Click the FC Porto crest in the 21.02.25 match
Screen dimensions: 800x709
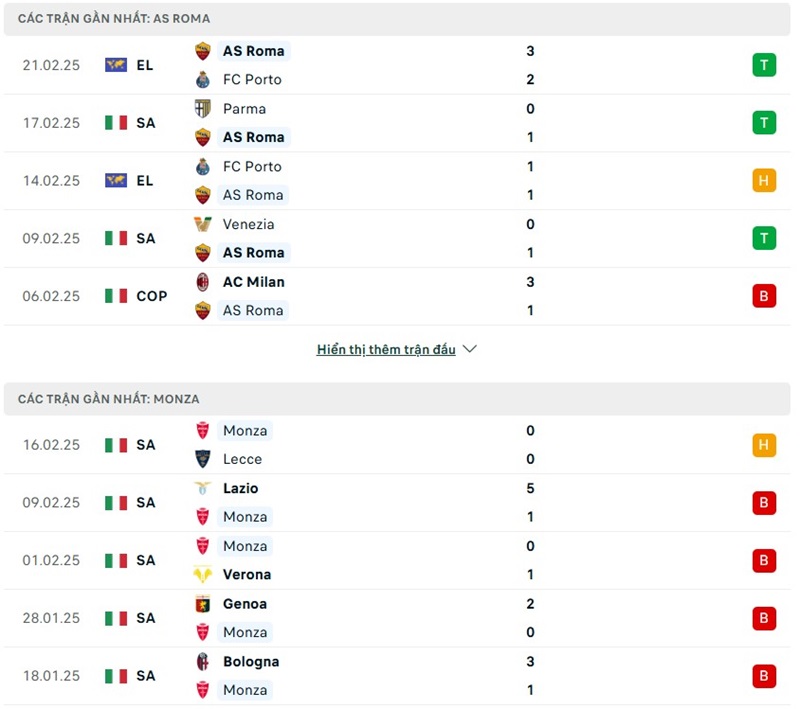203,79
